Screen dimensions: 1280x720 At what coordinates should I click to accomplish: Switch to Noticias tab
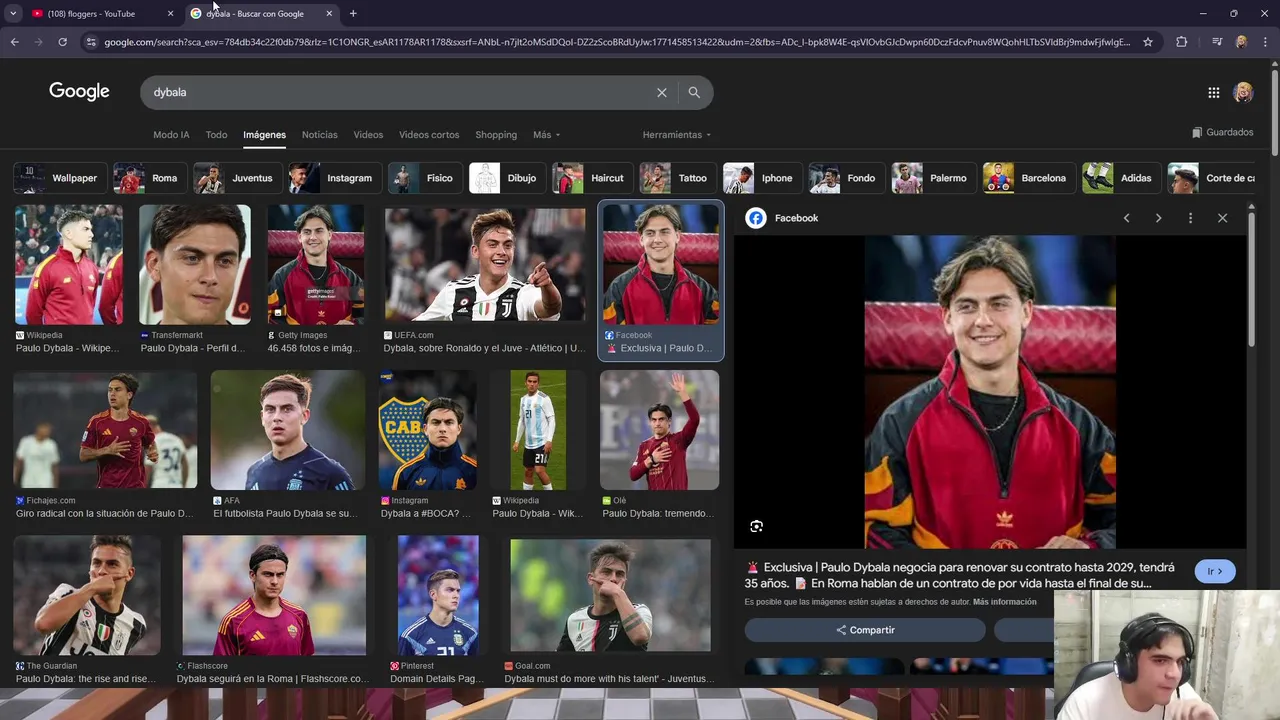(x=320, y=135)
